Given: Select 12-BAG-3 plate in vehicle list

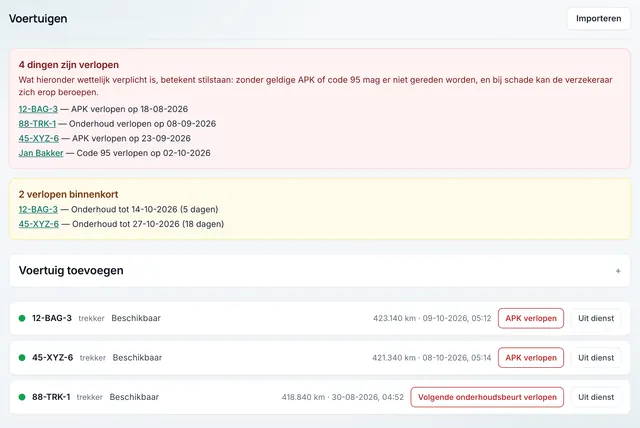Looking at the screenshot, I should coord(52,318).
